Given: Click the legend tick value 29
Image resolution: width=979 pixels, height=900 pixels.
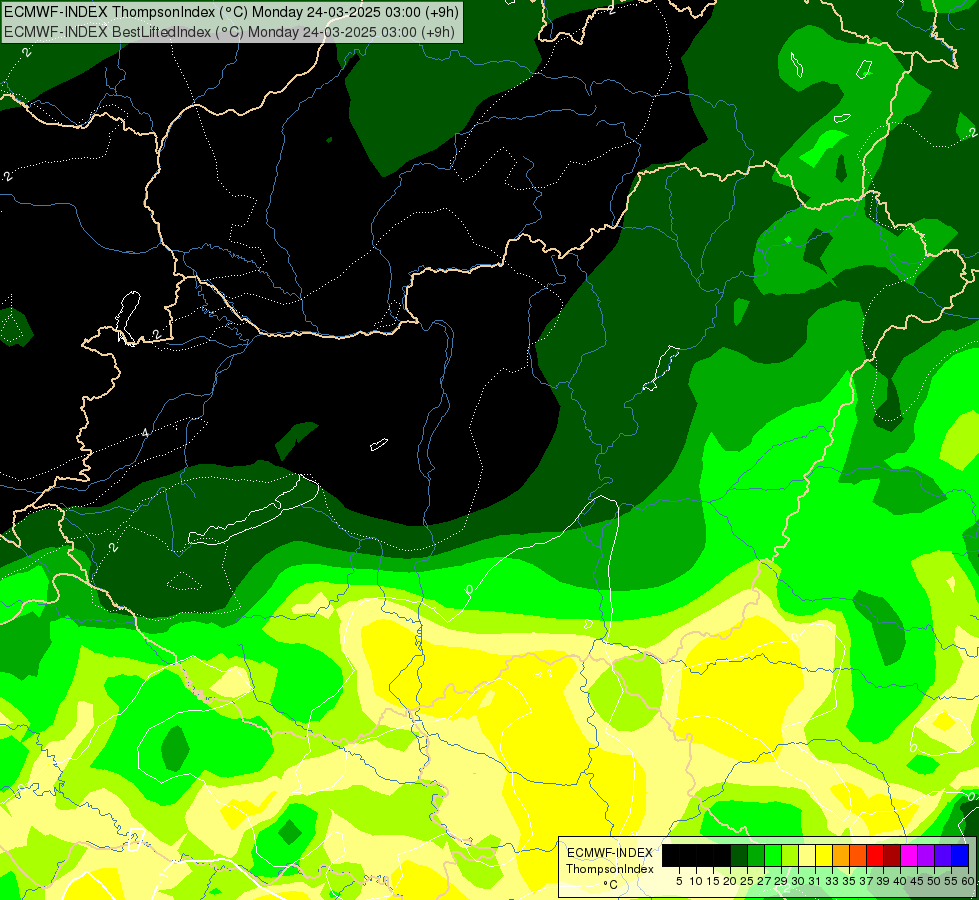Looking at the screenshot, I should click(x=782, y=881).
